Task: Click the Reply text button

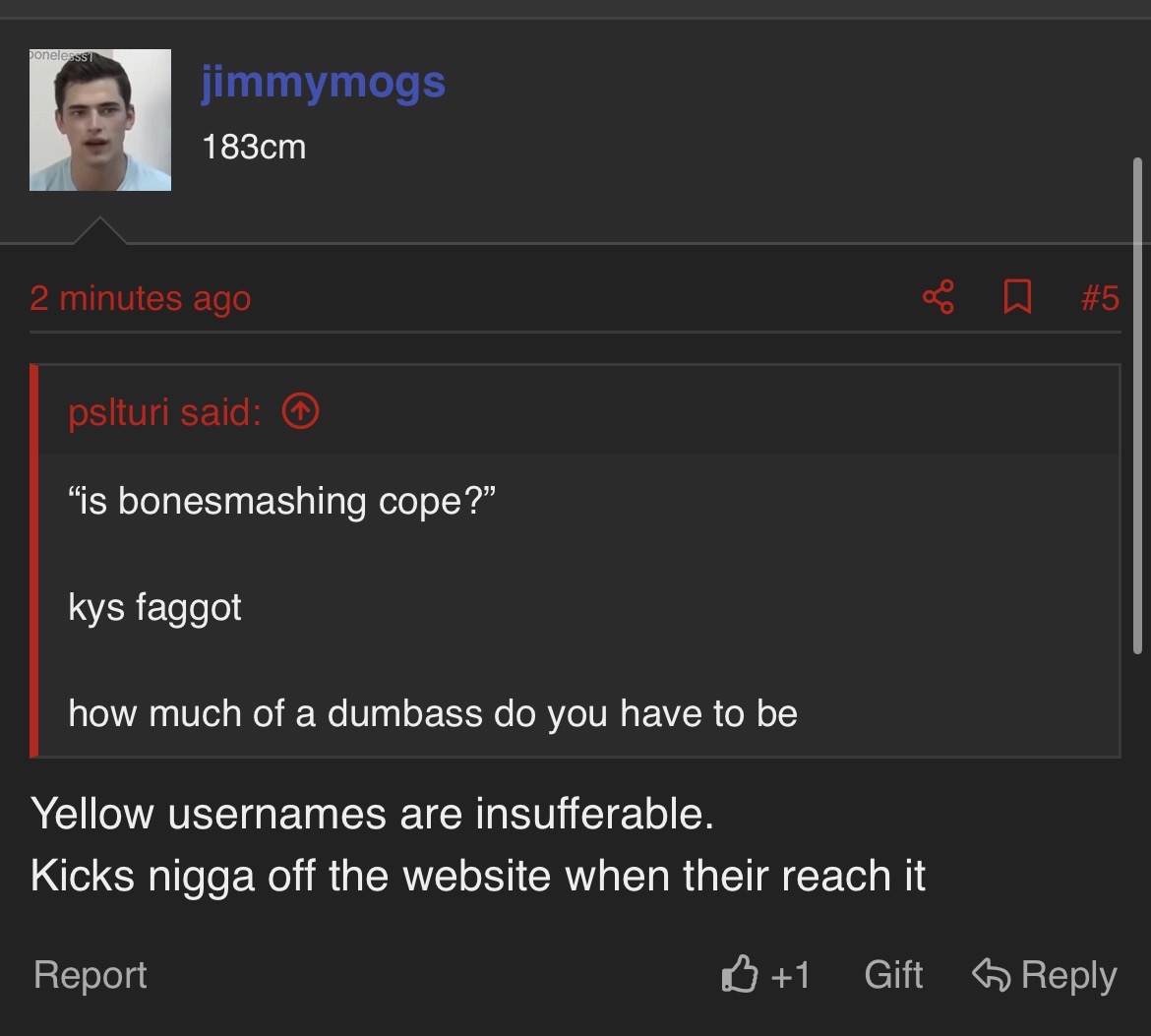Action: 1068,974
